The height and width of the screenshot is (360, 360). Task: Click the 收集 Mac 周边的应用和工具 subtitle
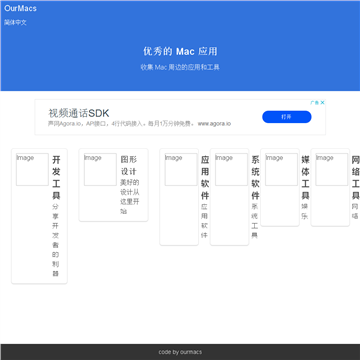pos(180,67)
